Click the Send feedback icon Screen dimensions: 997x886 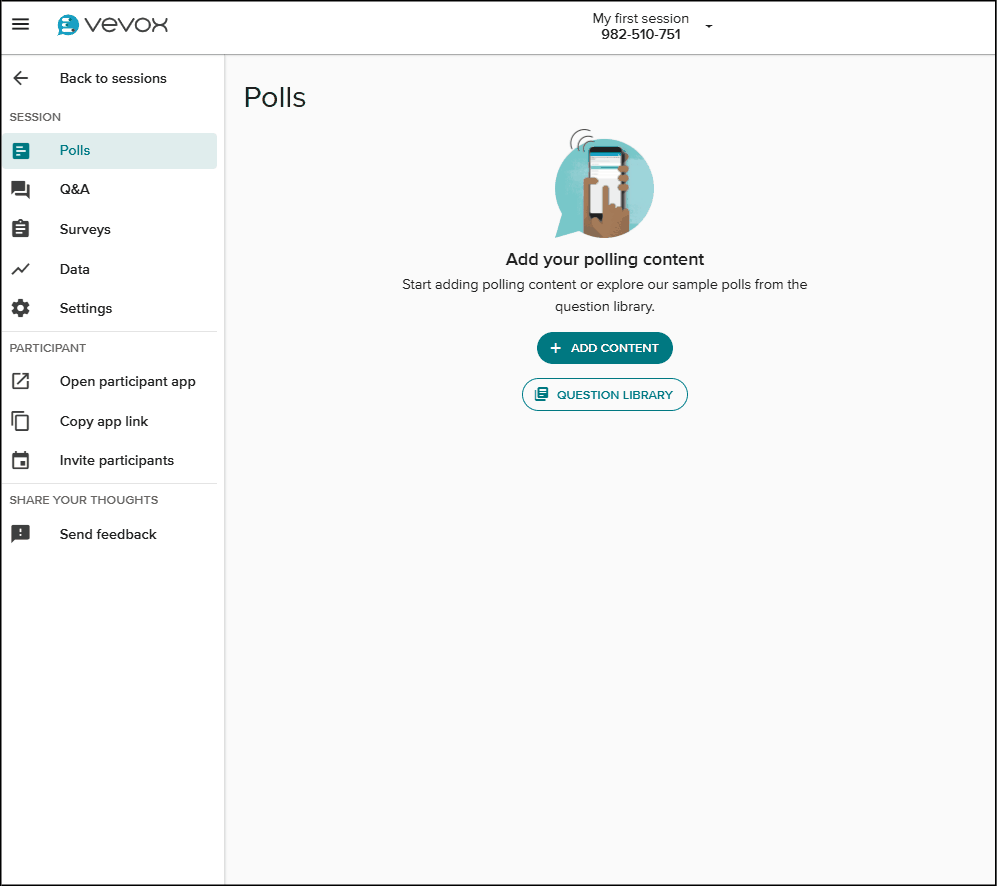point(20,534)
